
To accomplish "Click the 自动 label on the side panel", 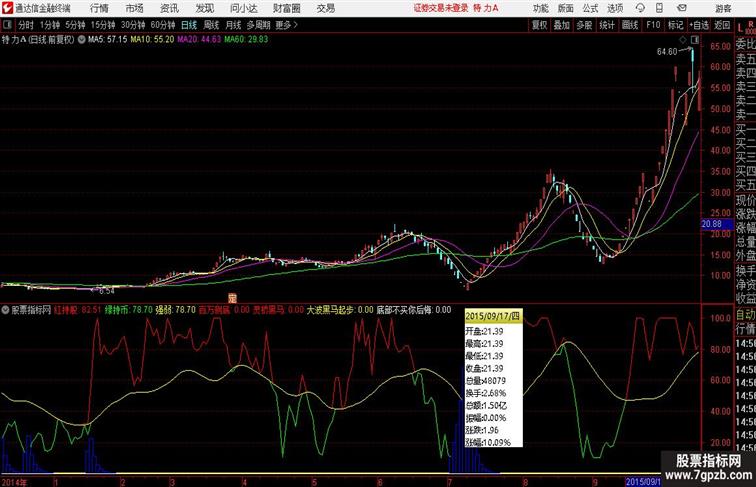I will pyautogui.click(x=745, y=315).
